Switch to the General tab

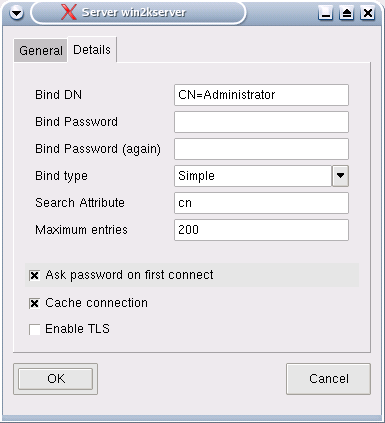[41, 51]
